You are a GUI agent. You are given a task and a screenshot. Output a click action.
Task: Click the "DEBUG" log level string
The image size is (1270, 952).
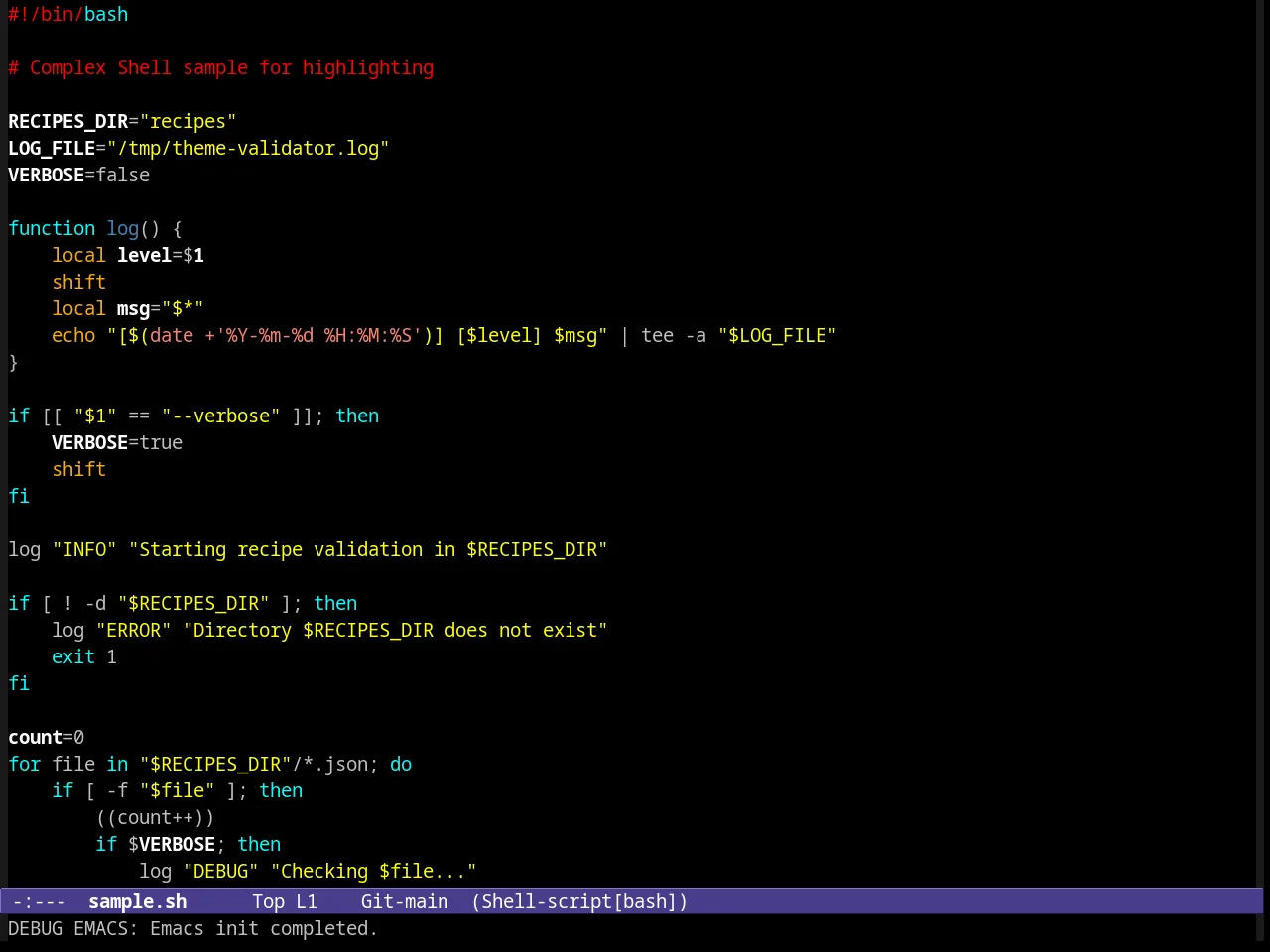221,871
